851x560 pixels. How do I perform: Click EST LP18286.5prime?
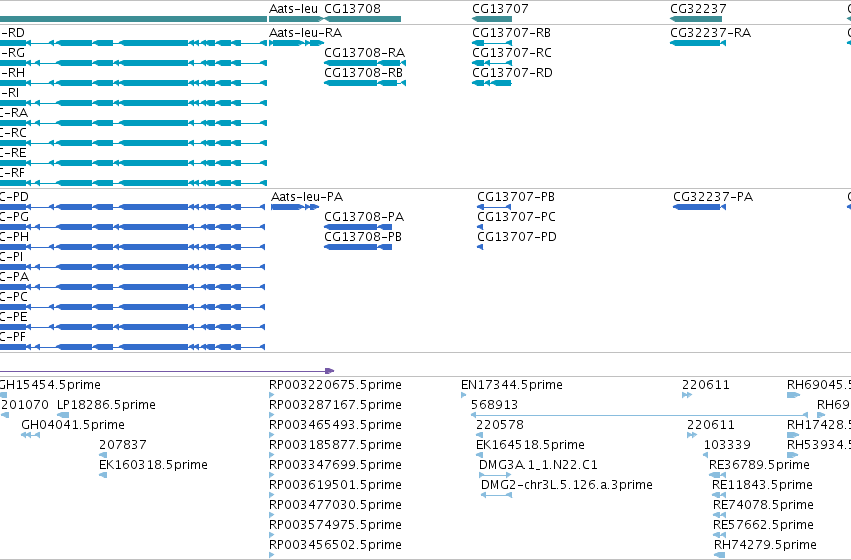click(x=63, y=415)
